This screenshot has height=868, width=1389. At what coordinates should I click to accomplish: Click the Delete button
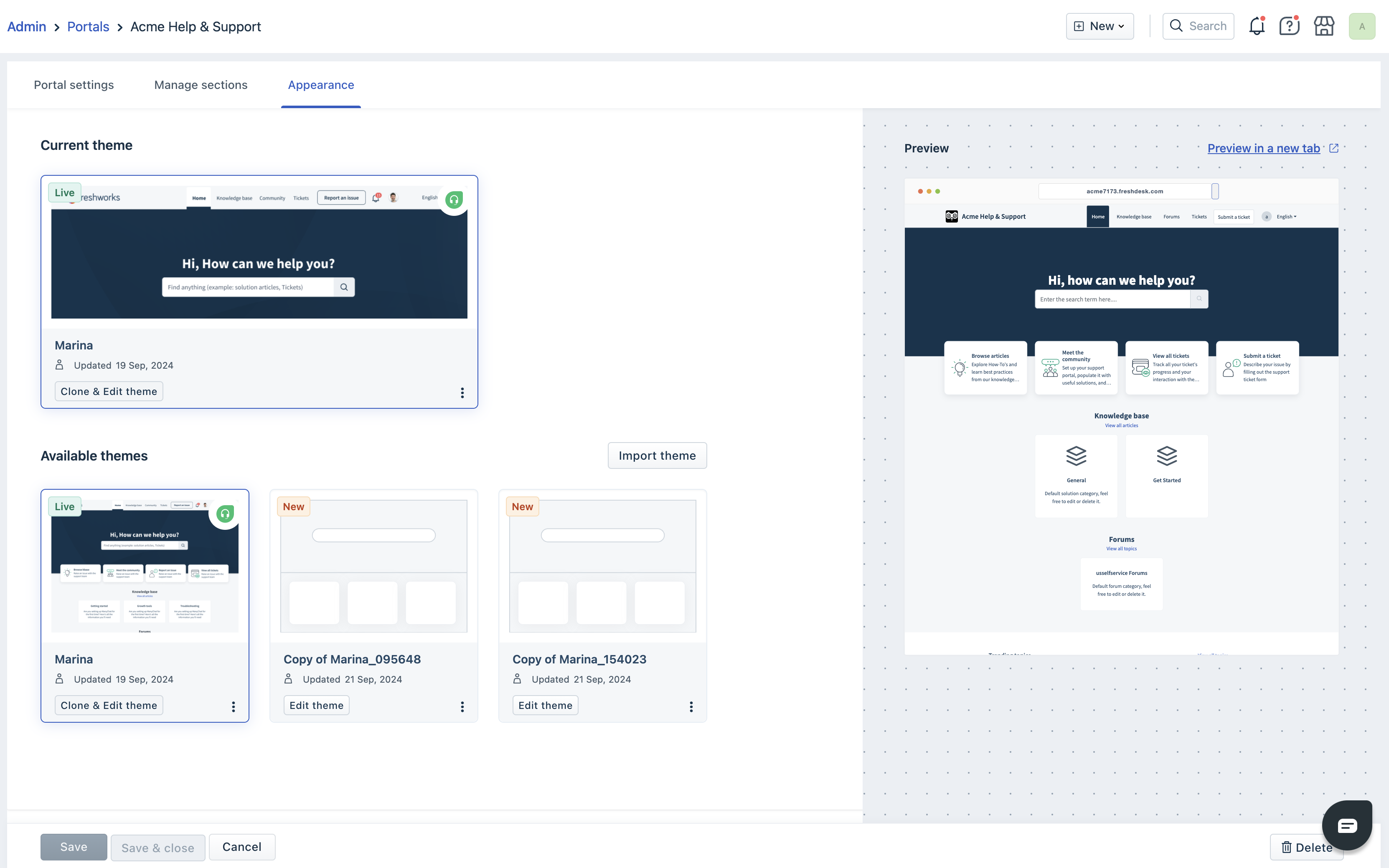(x=1306, y=848)
